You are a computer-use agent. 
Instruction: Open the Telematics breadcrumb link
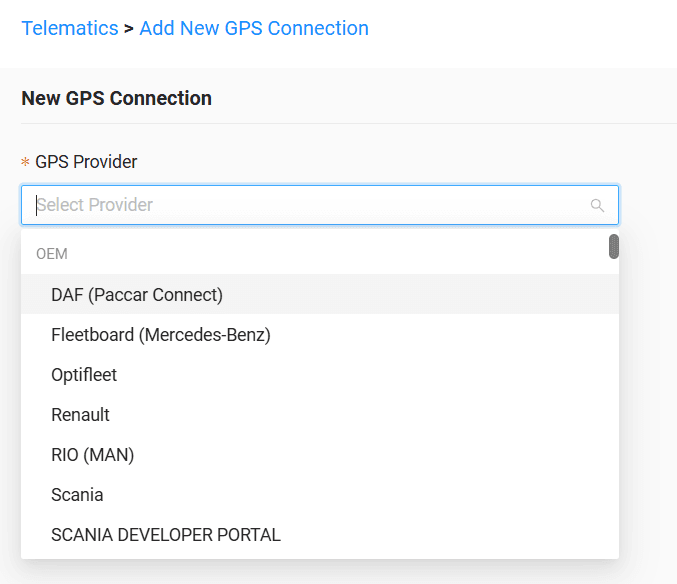(x=70, y=28)
